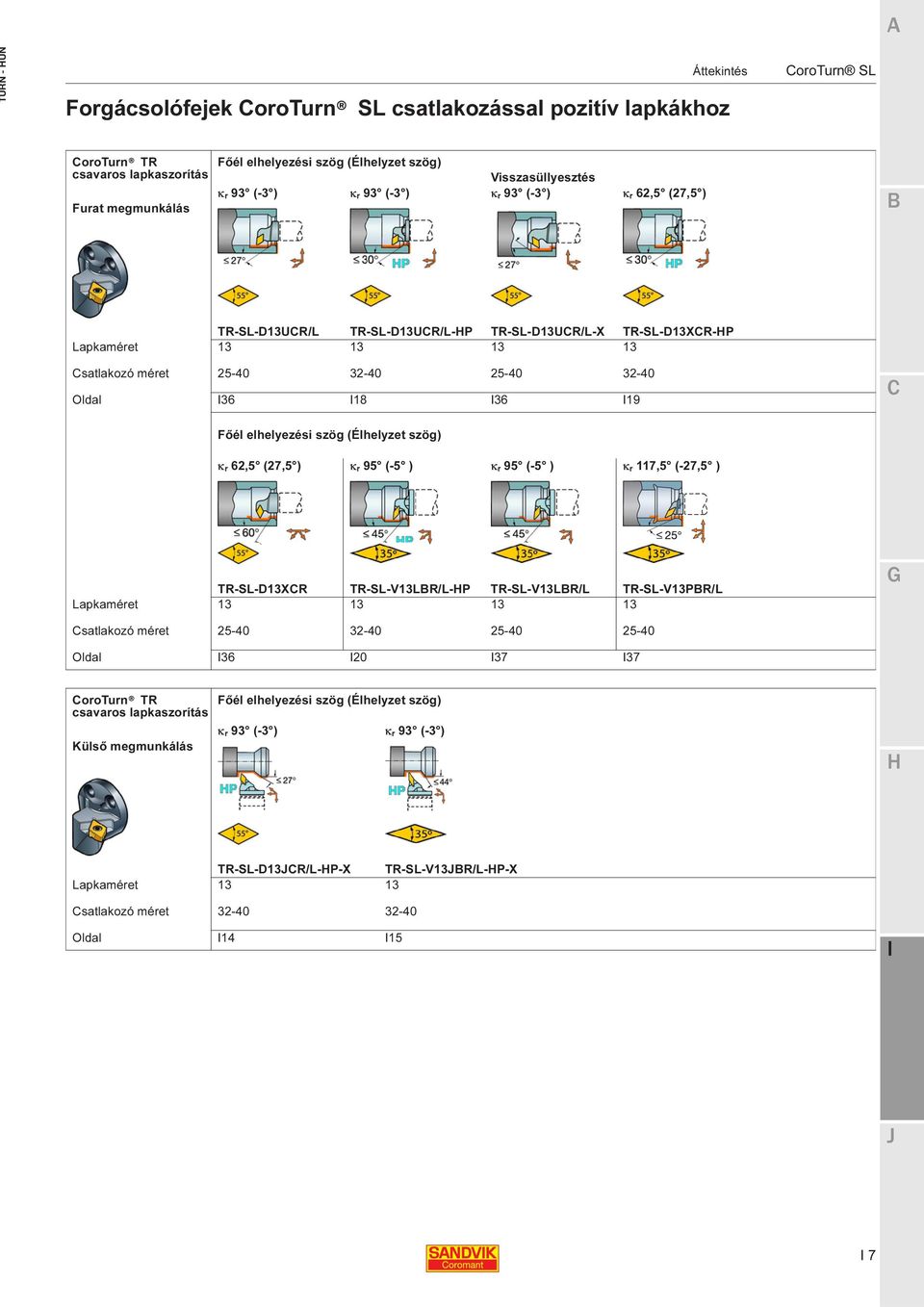
Task: Click the product name TR-SL-D13JCR/L-HP-X
Action: click(x=284, y=869)
